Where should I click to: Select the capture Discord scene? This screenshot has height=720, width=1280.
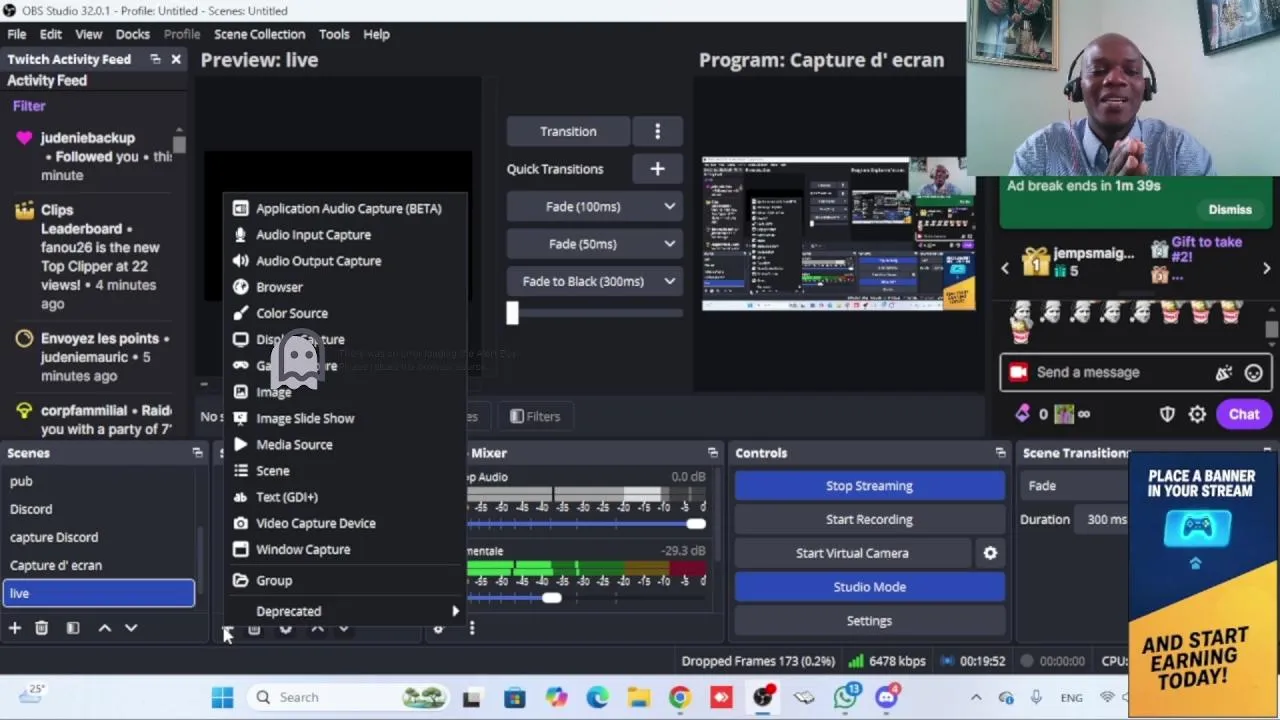click(x=99, y=537)
